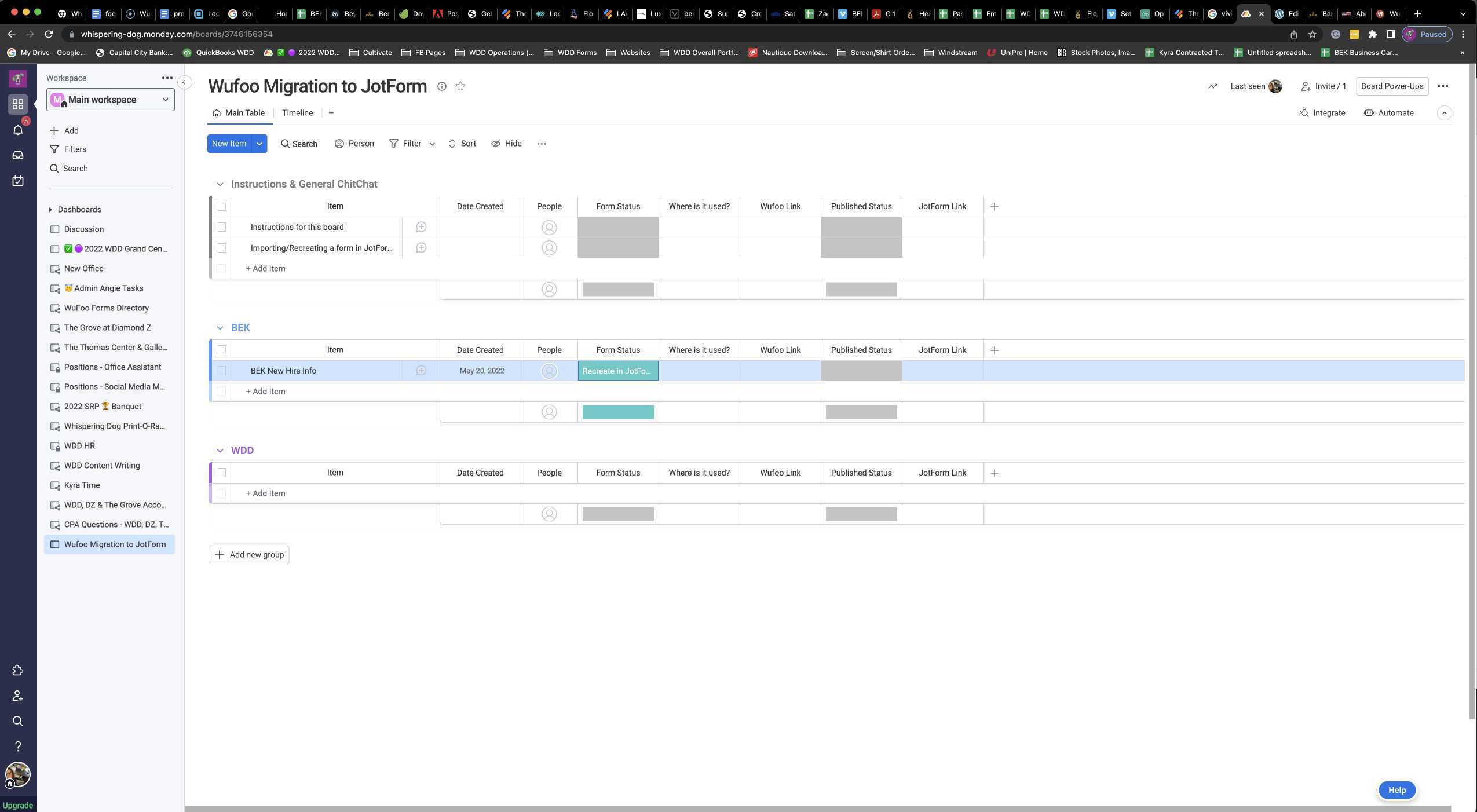The height and width of the screenshot is (812, 1477).
Task: Switch to the Timeline tab
Action: [297, 113]
